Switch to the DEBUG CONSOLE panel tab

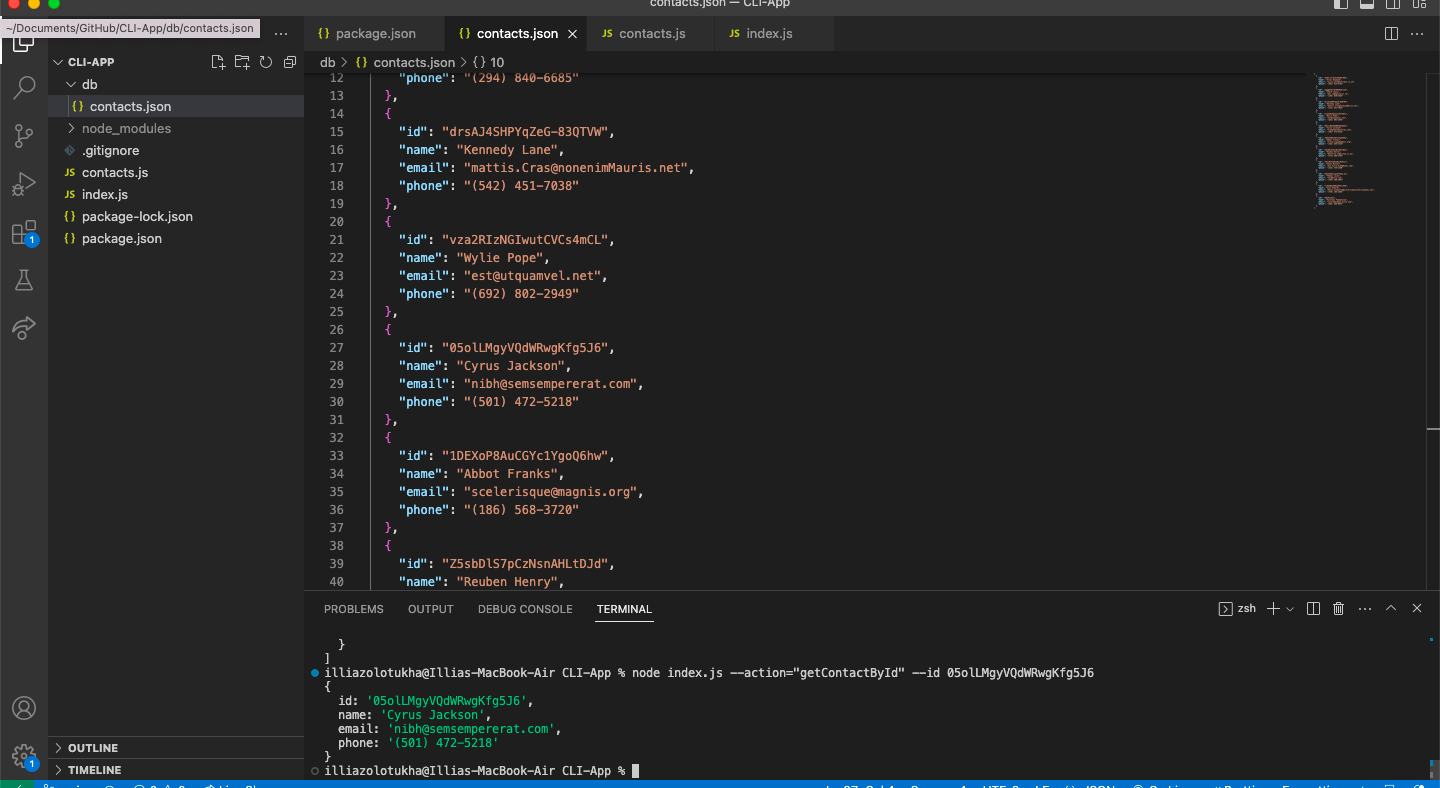525,609
